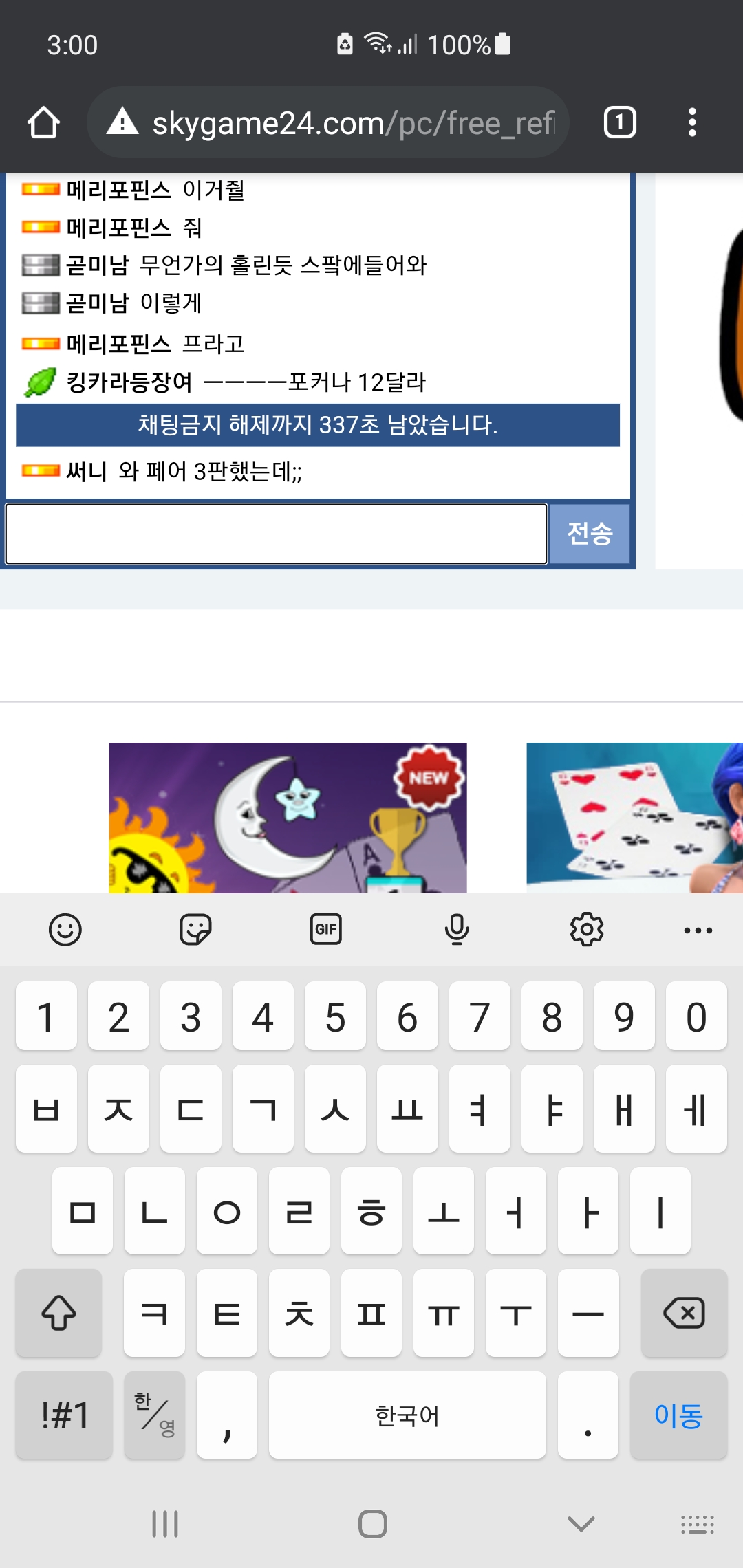The height and width of the screenshot is (1568, 743).
Task: Tap the Chrome home icon
Action: click(x=44, y=123)
